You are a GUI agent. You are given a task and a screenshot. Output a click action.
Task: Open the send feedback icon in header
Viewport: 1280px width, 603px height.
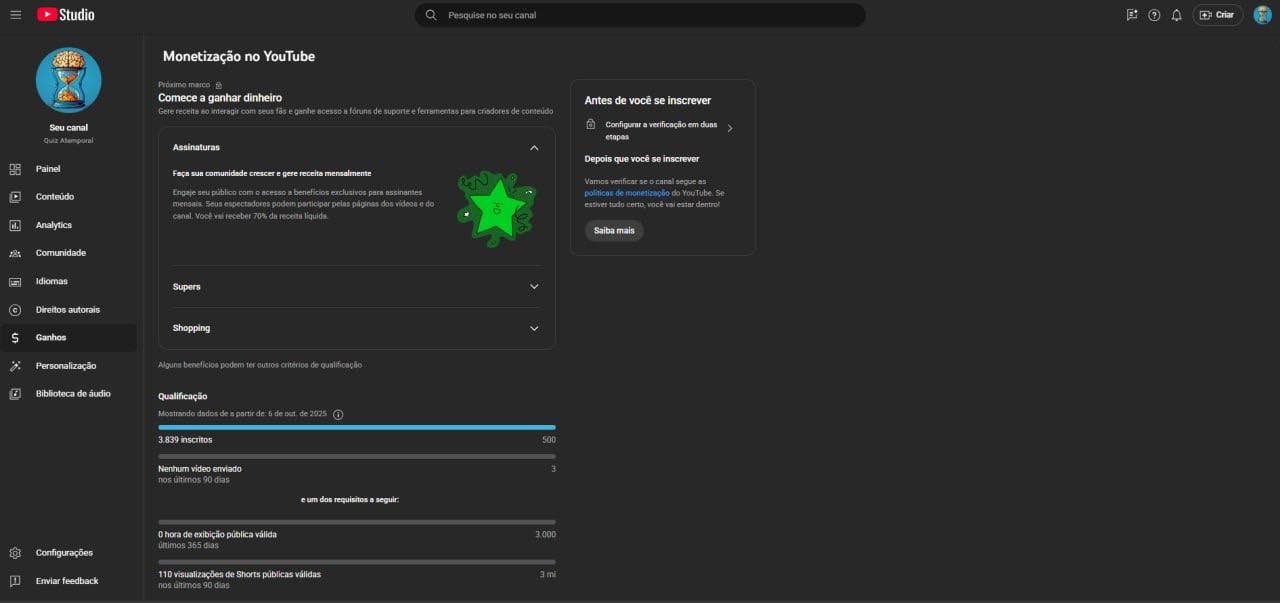[x=1132, y=15]
